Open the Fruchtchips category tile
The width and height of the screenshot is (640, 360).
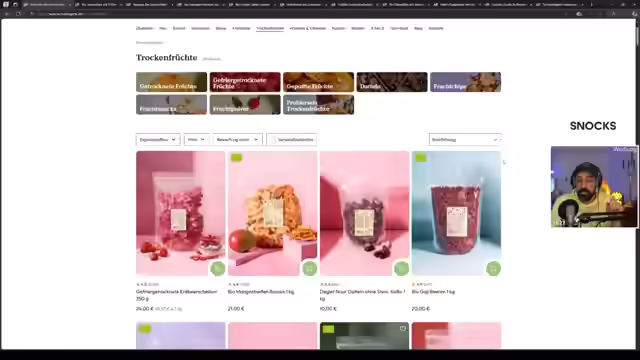pyautogui.click(x=465, y=82)
